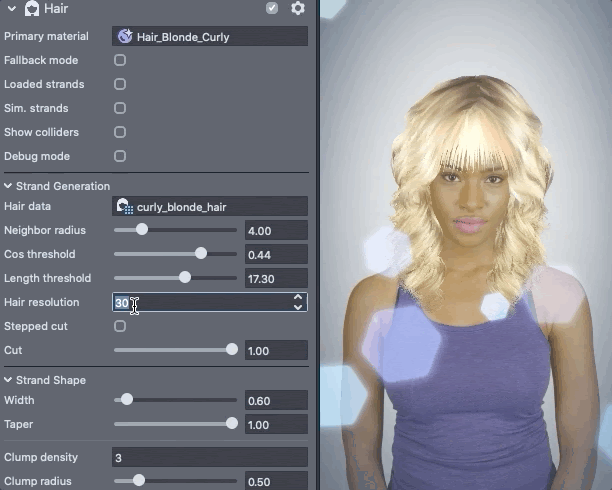Image resolution: width=612 pixels, height=490 pixels.
Task: Click the Hair component icon in header
Action: point(32,9)
